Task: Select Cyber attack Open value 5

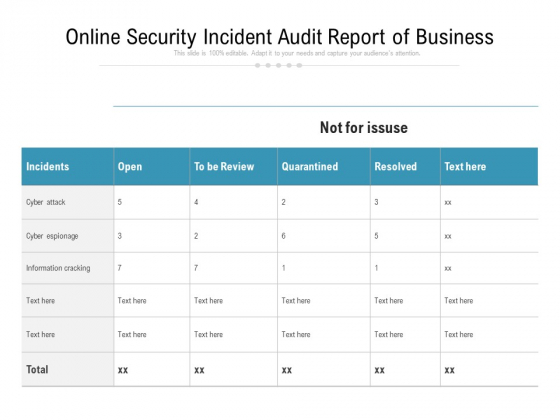Action: (120, 202)
